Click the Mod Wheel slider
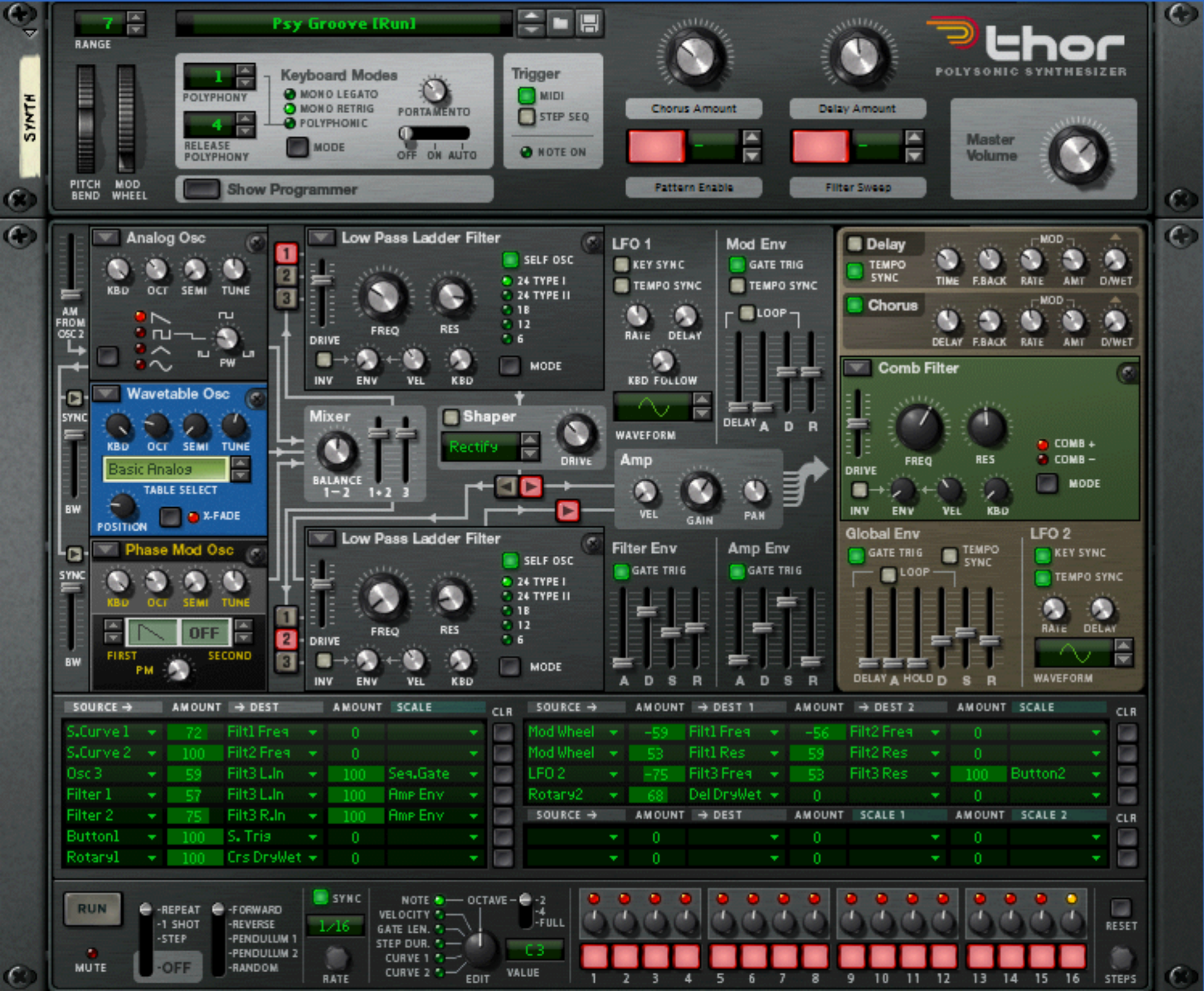This screenshot has width=1204, height=991. 126,119
